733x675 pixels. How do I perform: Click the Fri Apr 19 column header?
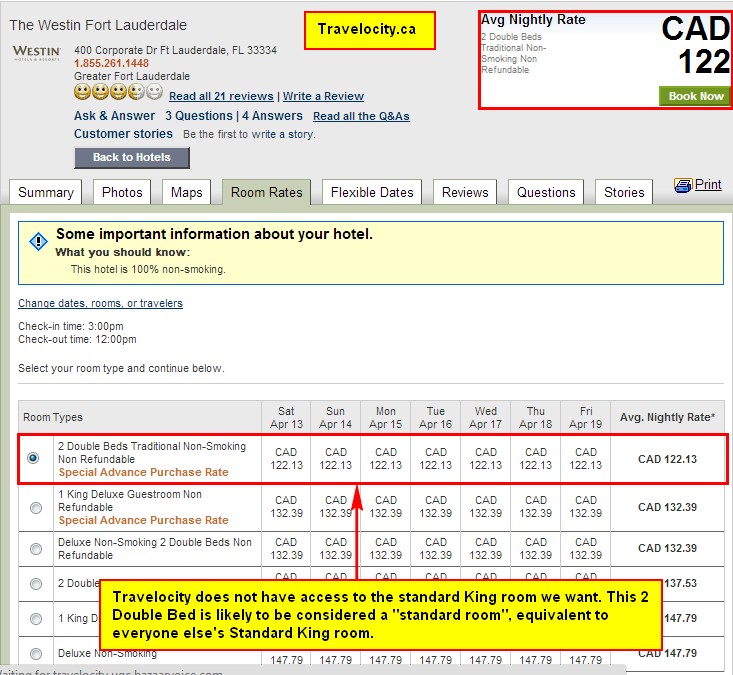[586, 417]
